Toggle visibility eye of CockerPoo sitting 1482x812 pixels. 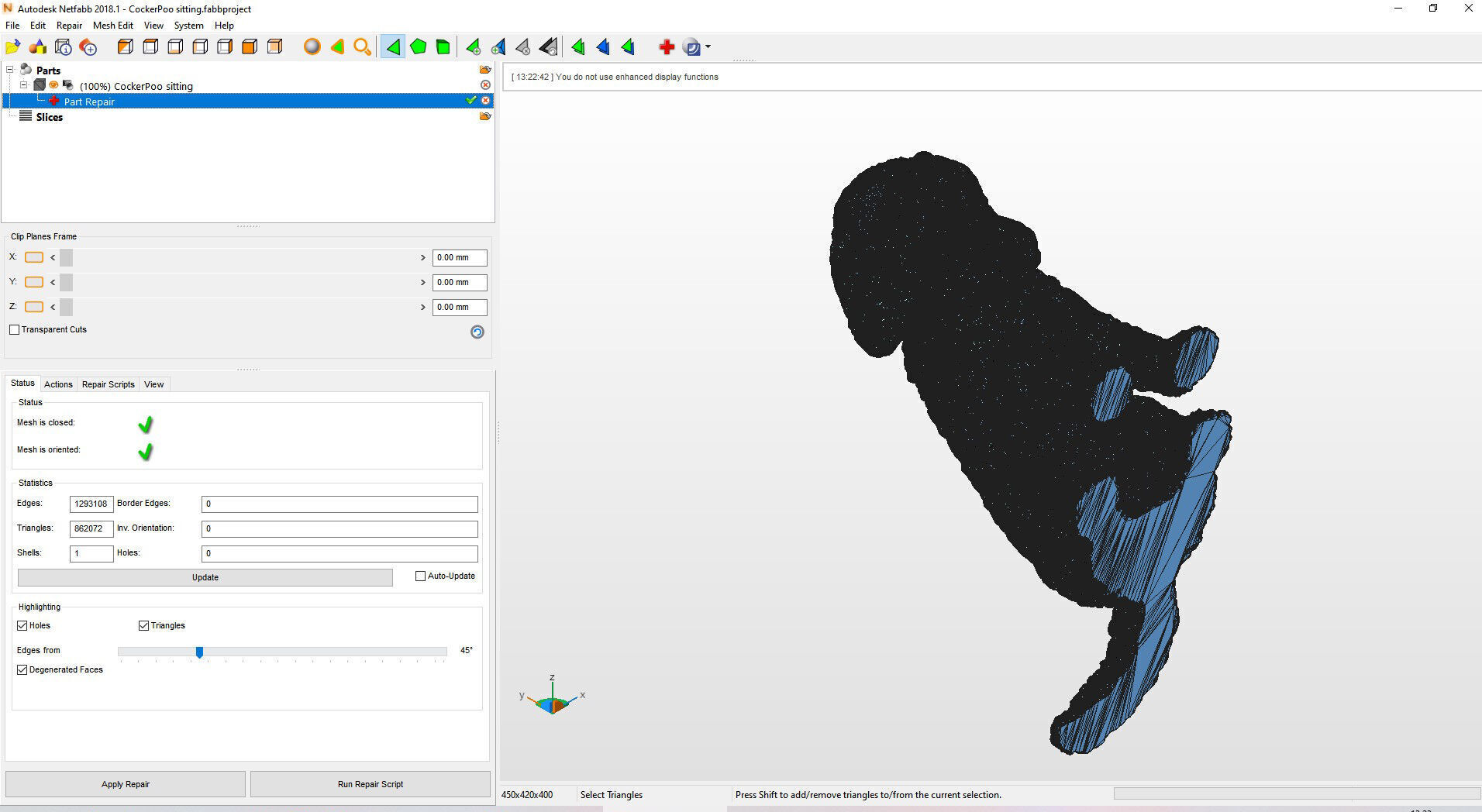54,85
